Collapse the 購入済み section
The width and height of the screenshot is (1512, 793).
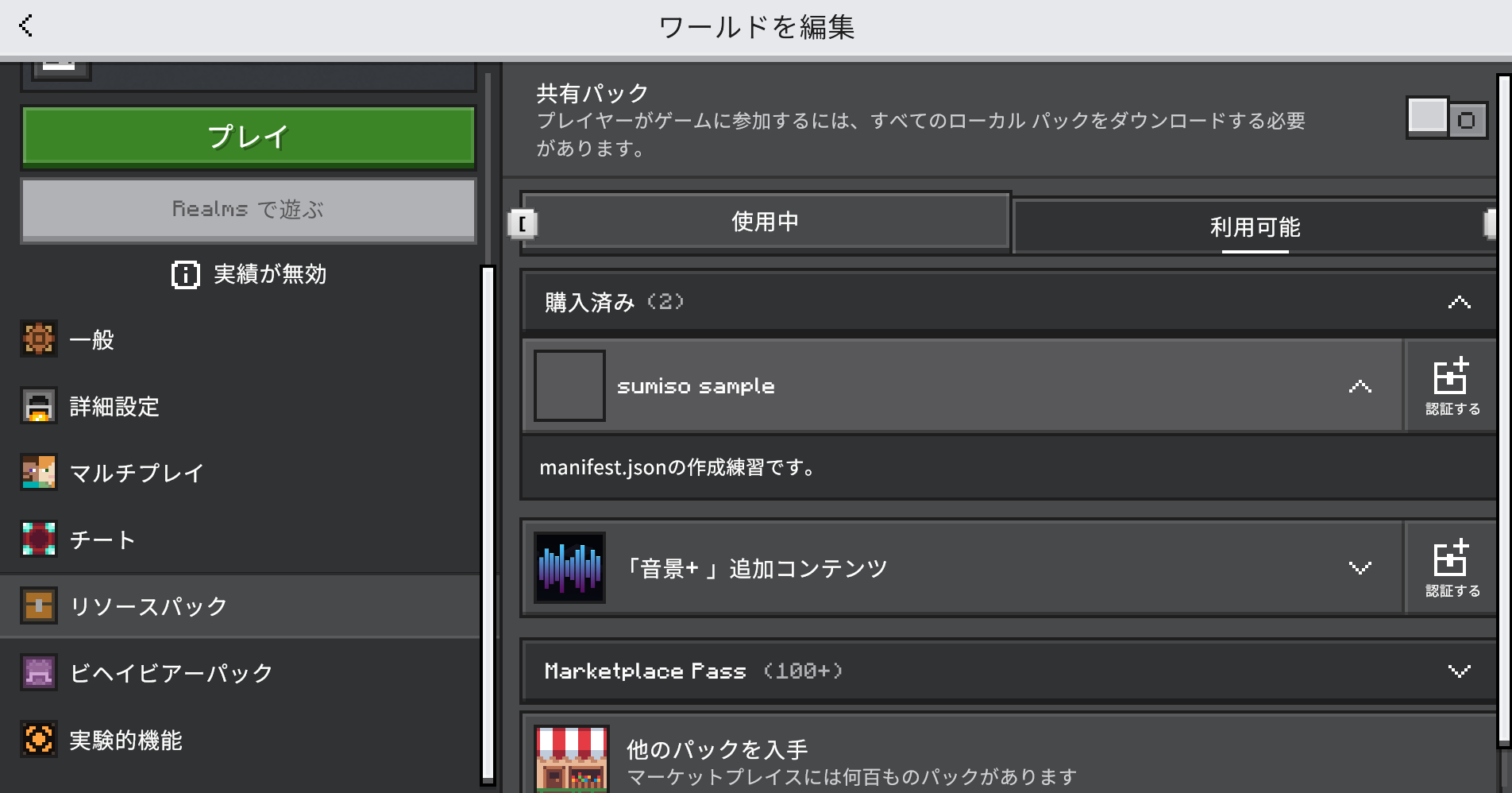[x=1460, y=302]
